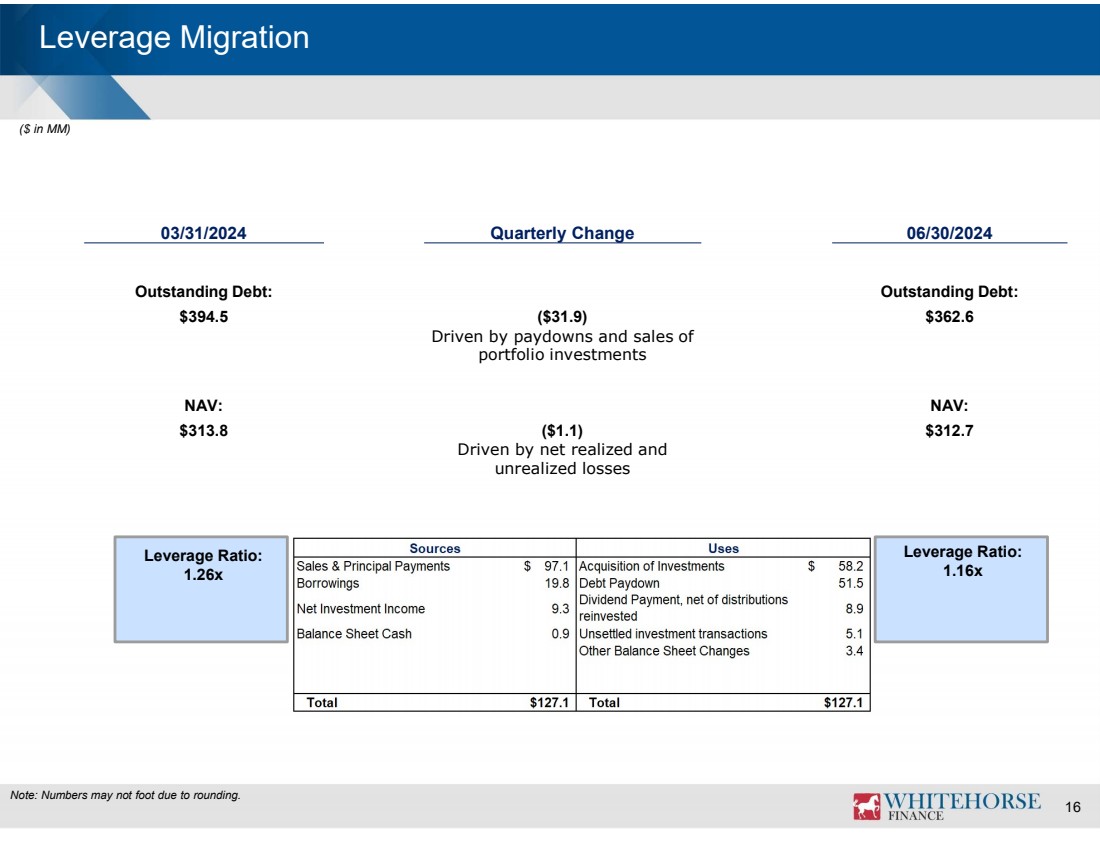Image resolution: width=1100 pixels, height=849 pixels.
Task: Click the "Sales & Principal Payments" row label
Action: tap(373, 566)
